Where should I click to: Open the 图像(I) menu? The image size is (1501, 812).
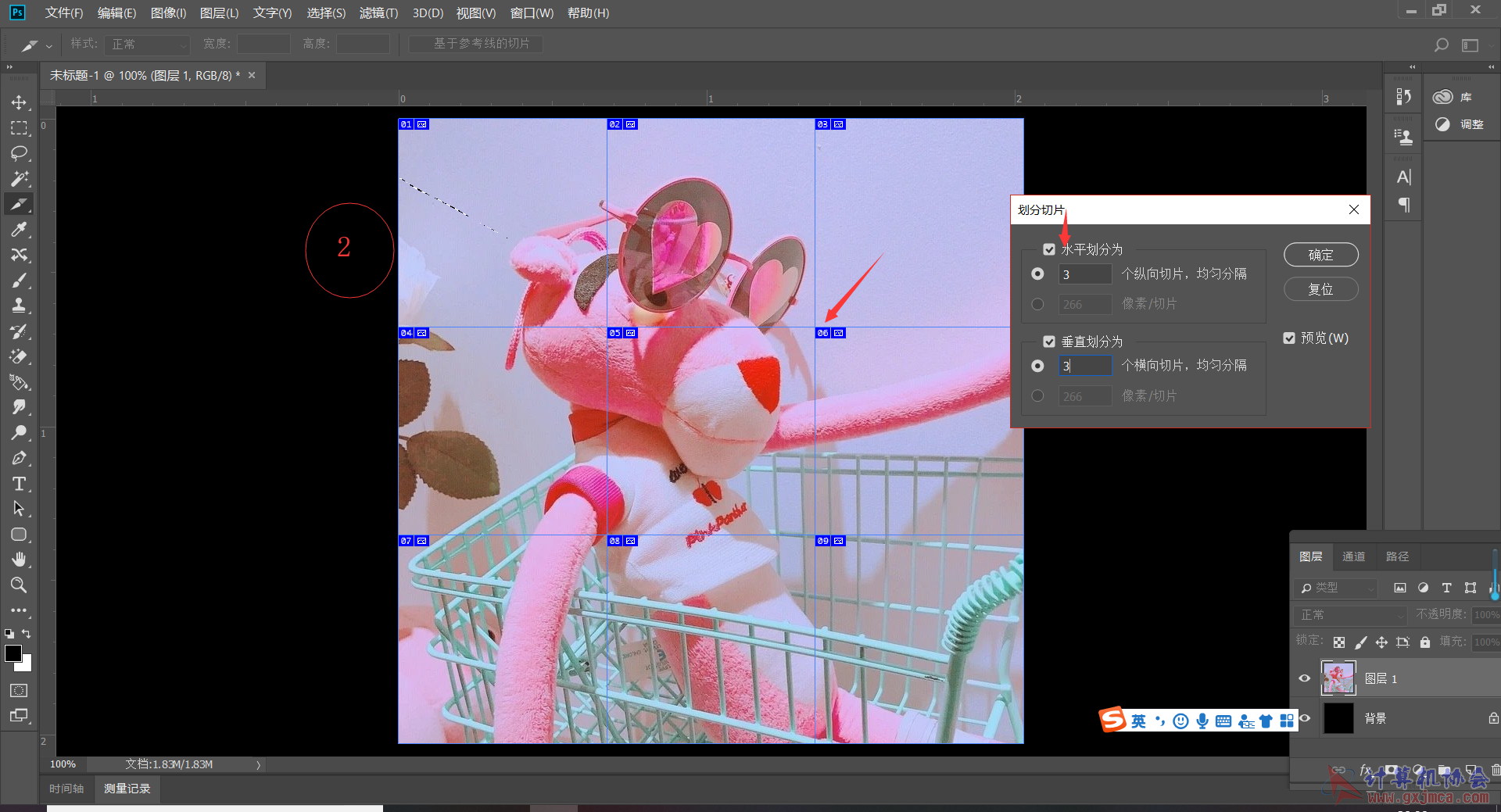pyautogui.click(x=168, y=13)
